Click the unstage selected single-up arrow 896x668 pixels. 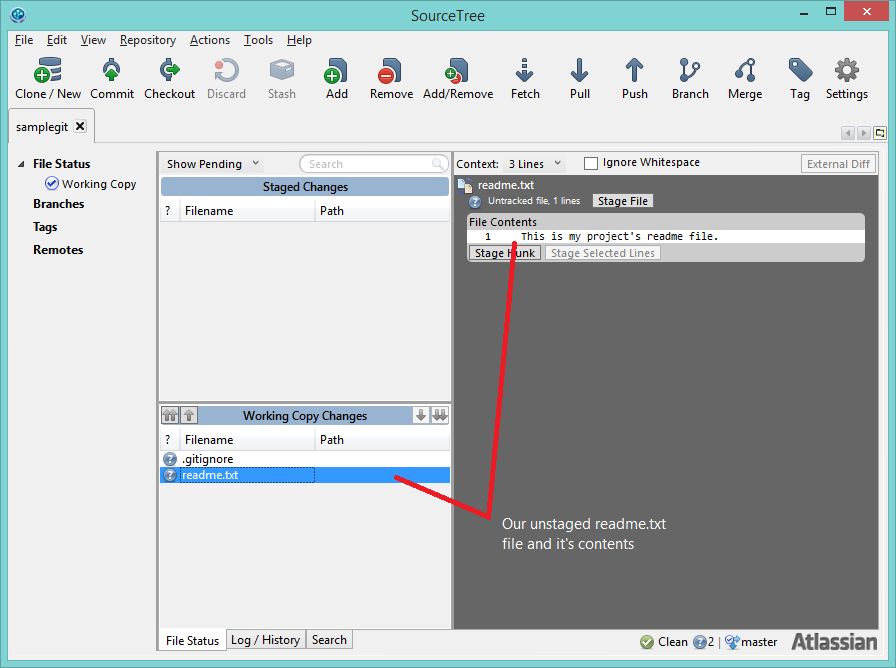189,415
